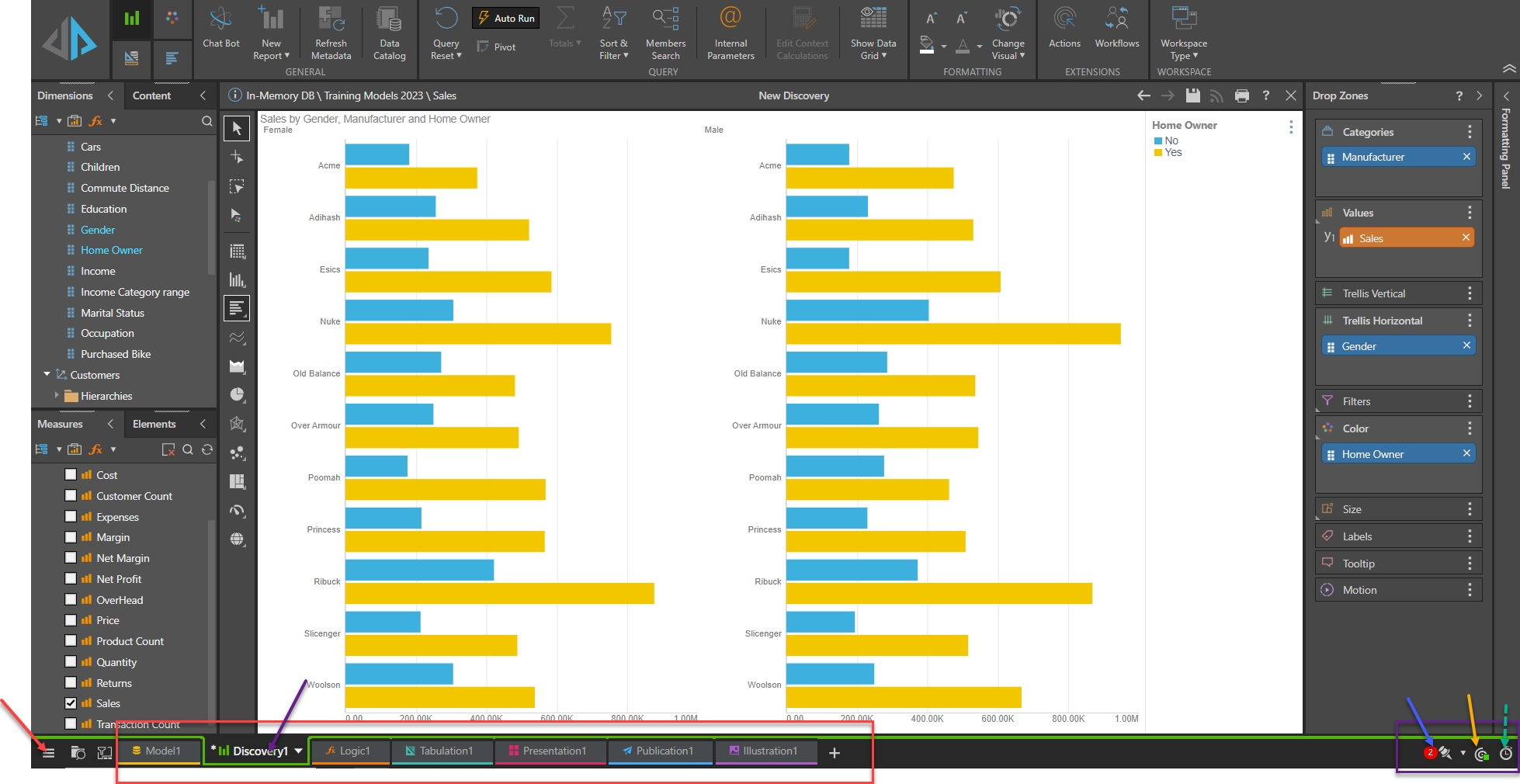Click the yellow Yes legend swatch

coord(1158,152)
